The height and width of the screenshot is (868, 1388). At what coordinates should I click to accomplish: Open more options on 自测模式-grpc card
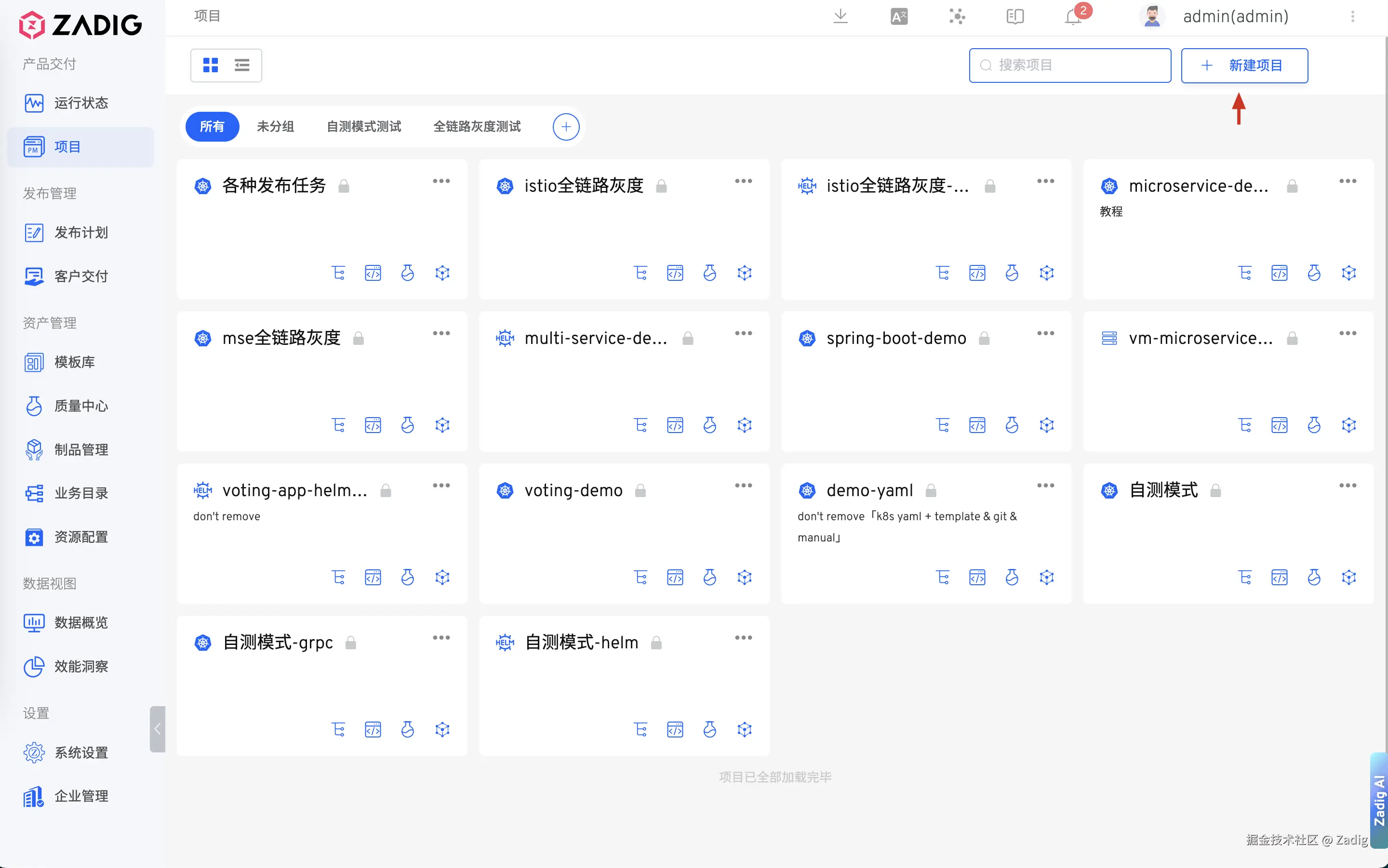click(441, 638)
